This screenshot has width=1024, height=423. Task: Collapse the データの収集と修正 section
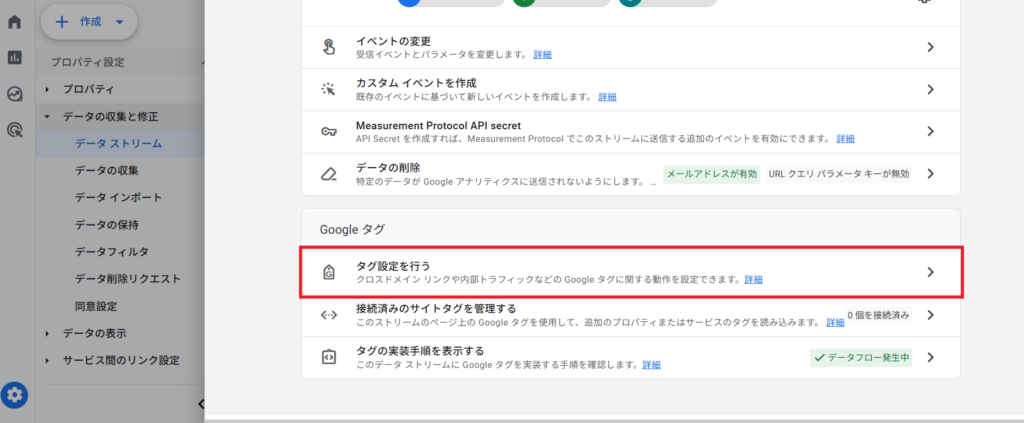coord(48,117)
